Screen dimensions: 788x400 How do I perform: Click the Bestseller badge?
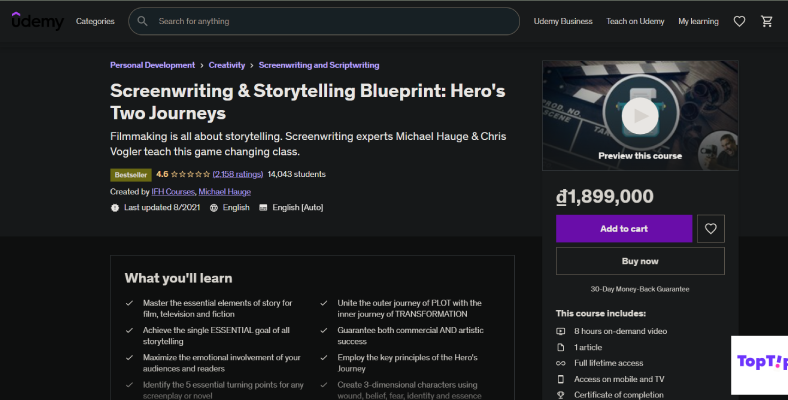(131, 175)
